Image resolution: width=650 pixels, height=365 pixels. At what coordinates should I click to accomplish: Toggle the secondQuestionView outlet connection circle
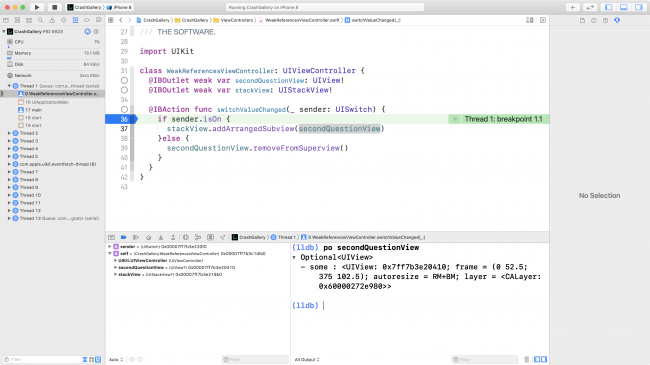(124, 80)
